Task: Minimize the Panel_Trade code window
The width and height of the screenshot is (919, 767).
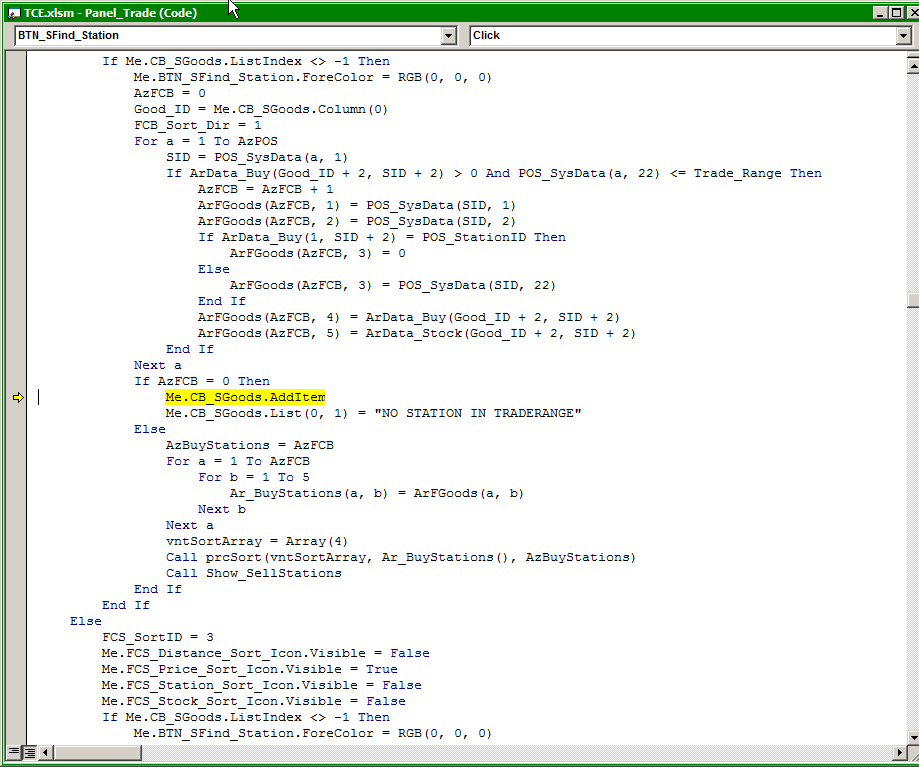Action: click(x=880, y=12)
